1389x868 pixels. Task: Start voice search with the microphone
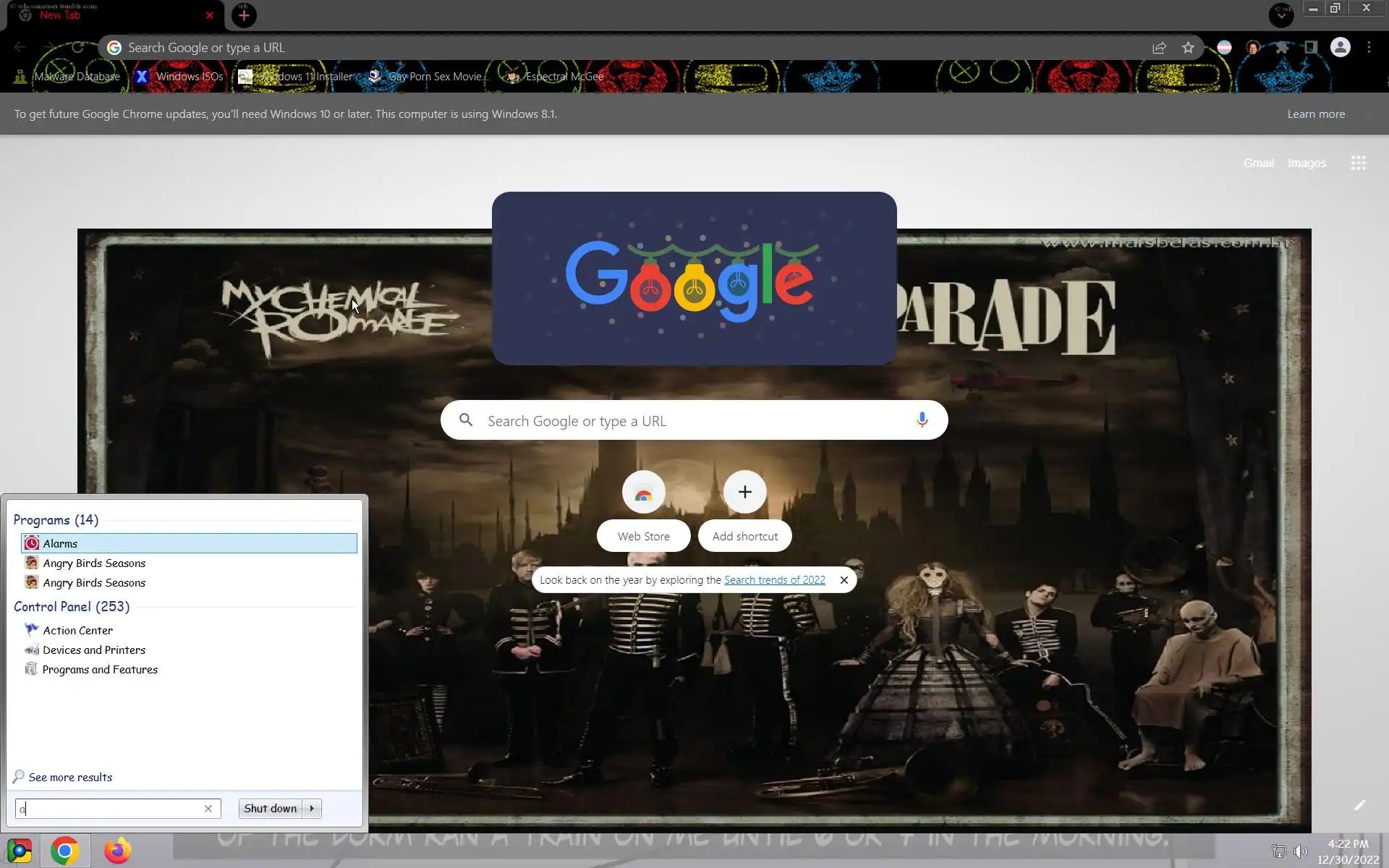pyautogui.click(x=922, y=420)
